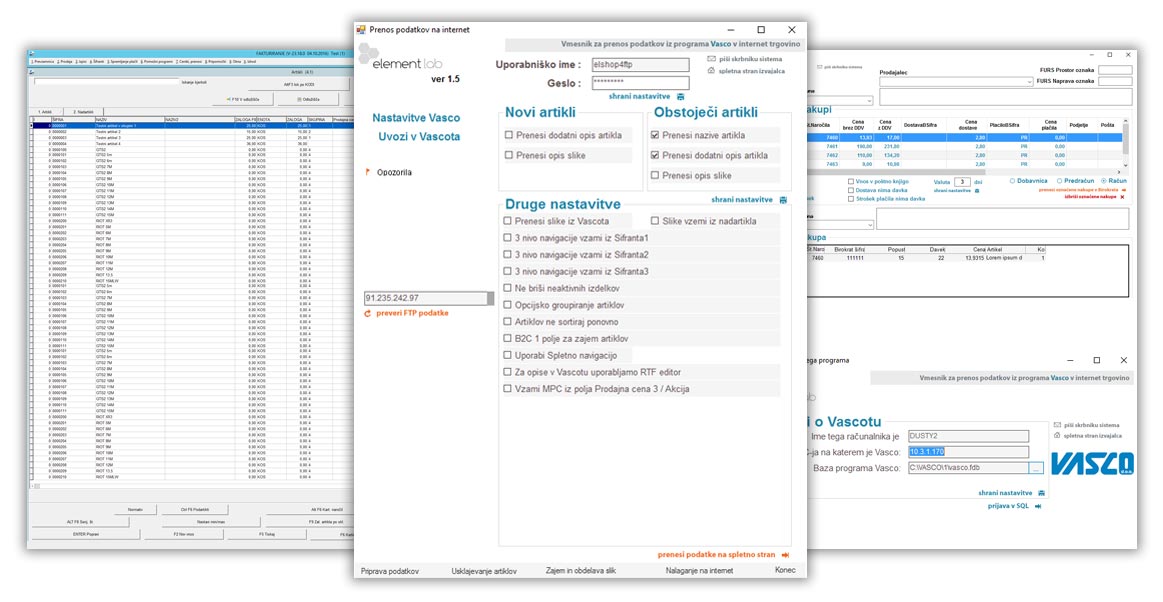Click the FTP address field showing 91.235.242.97
Viewport: 1163px width, 602px height.
(x=428, y=298)
